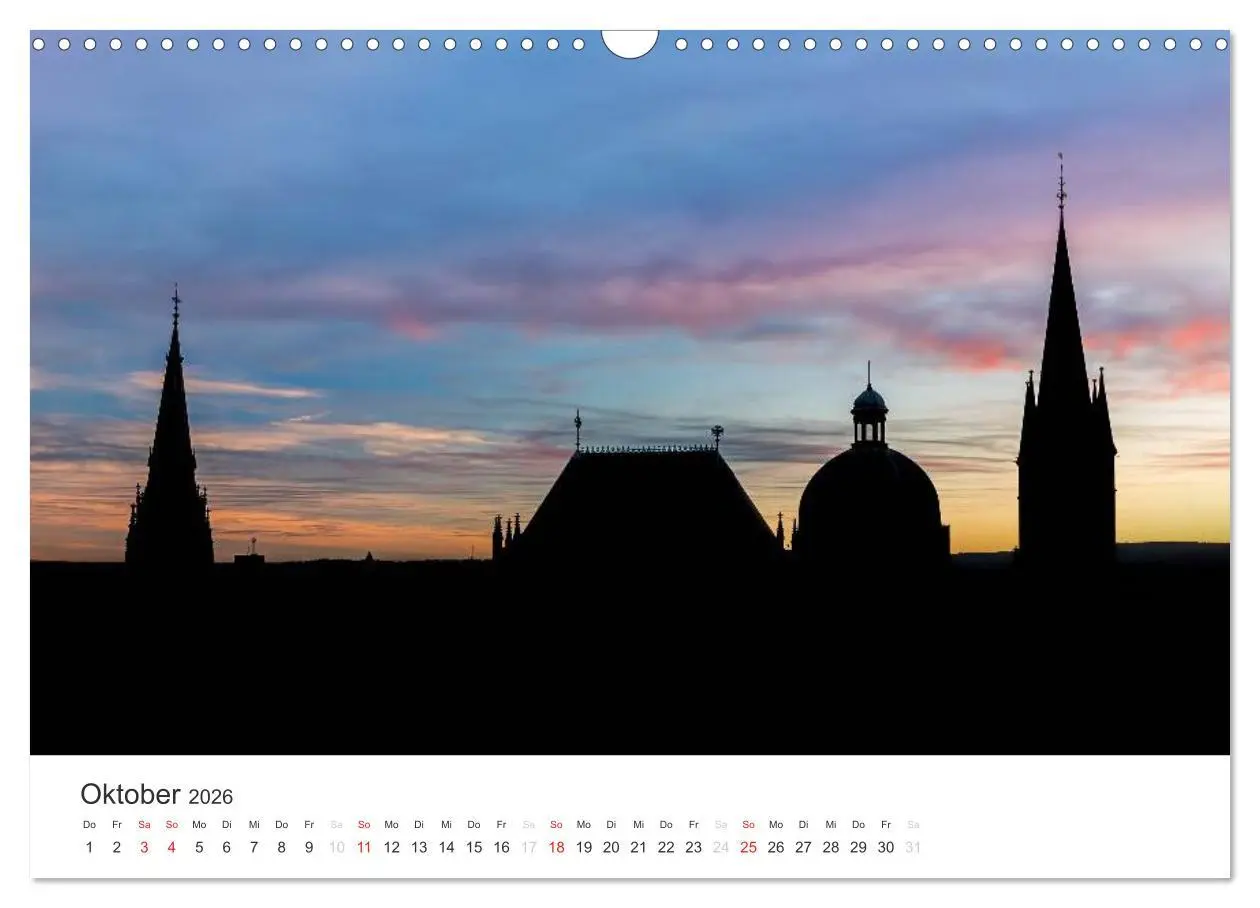The width and height of the screenshot is (1260, 908).
Task: Click the first date 1
Action: tap(89, 846)
